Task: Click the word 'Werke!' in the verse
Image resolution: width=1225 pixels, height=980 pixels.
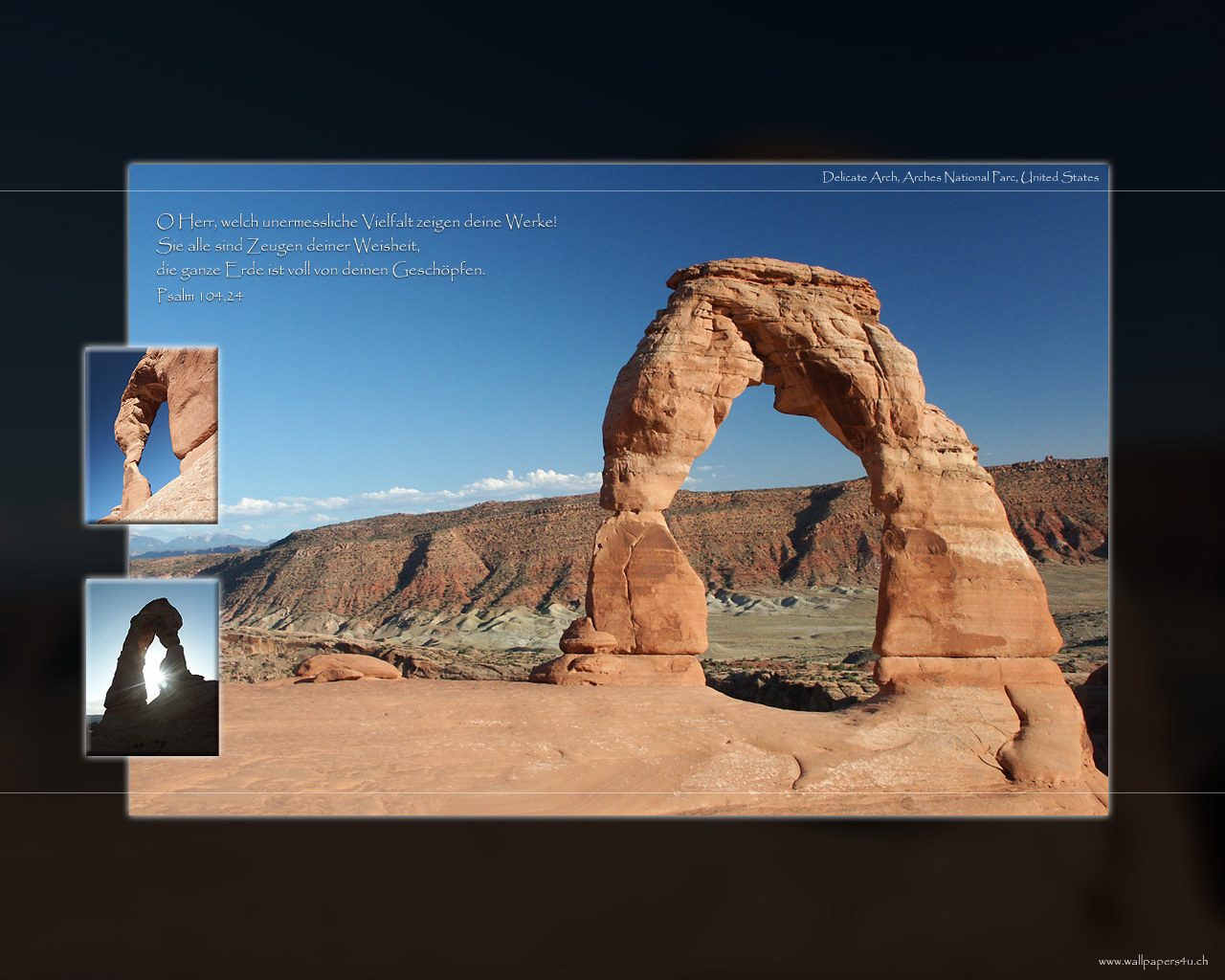Action: coord(531,222)
